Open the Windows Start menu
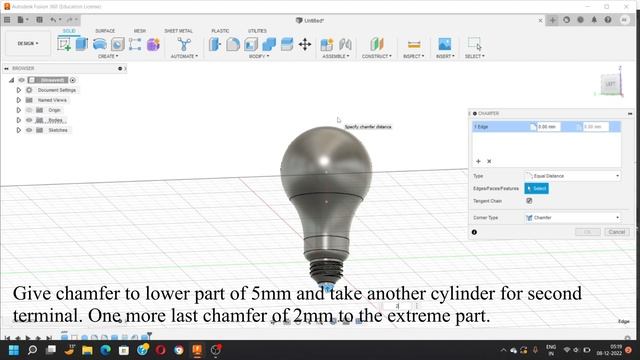Screen dimensions: 640x360 pos(13,350)
